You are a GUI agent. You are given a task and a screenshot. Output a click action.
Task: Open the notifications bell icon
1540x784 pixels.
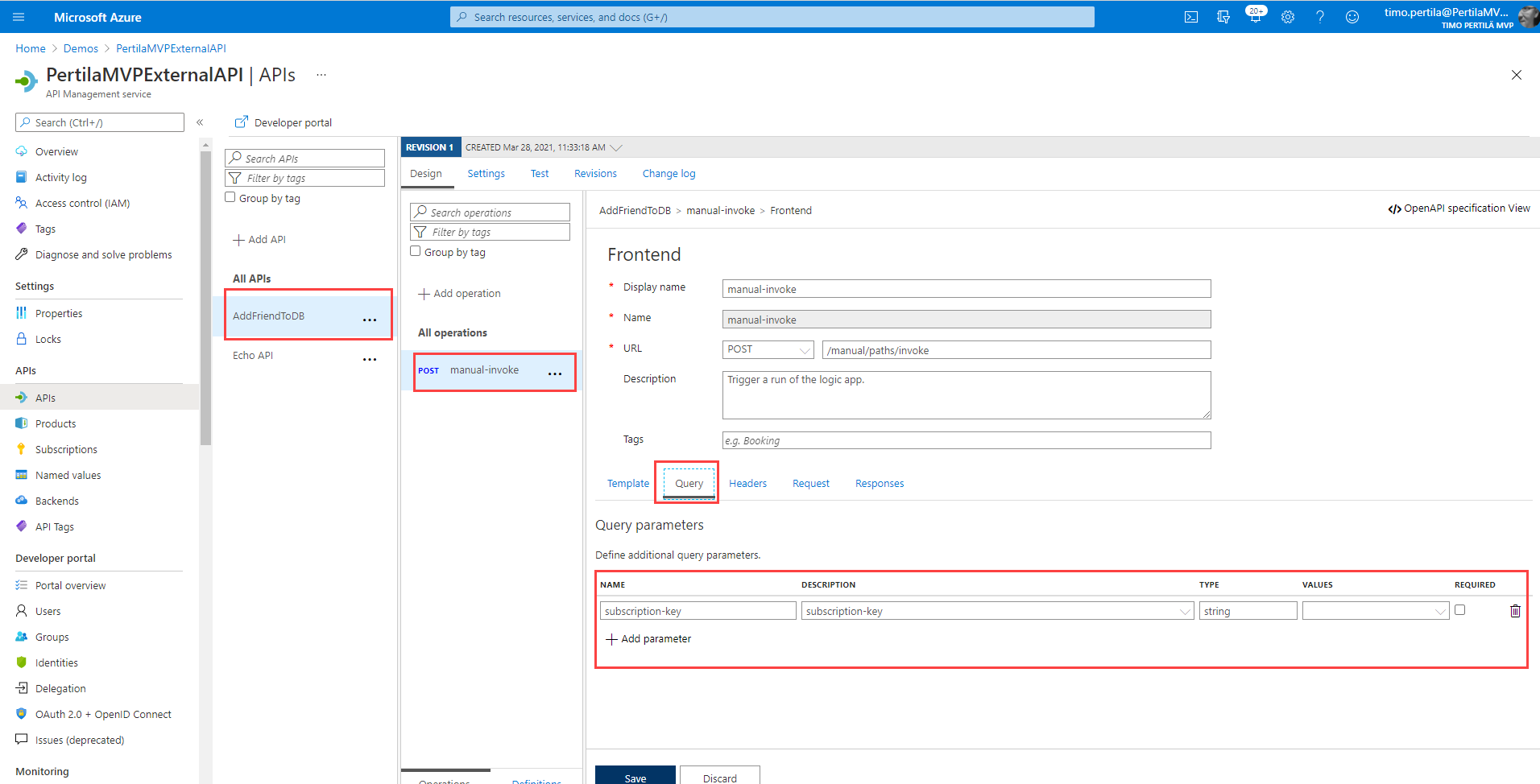1255,17
